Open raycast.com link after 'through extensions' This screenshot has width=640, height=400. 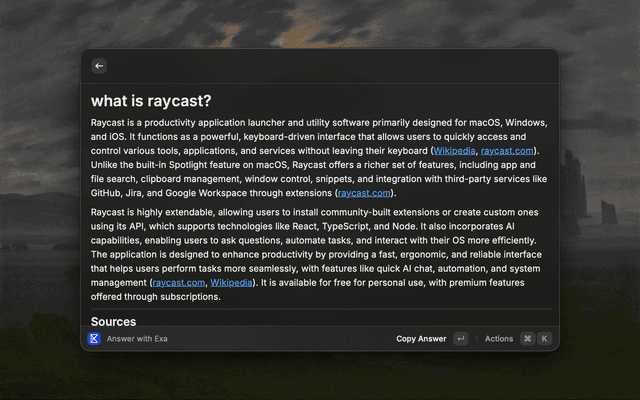tap(364, 193)
